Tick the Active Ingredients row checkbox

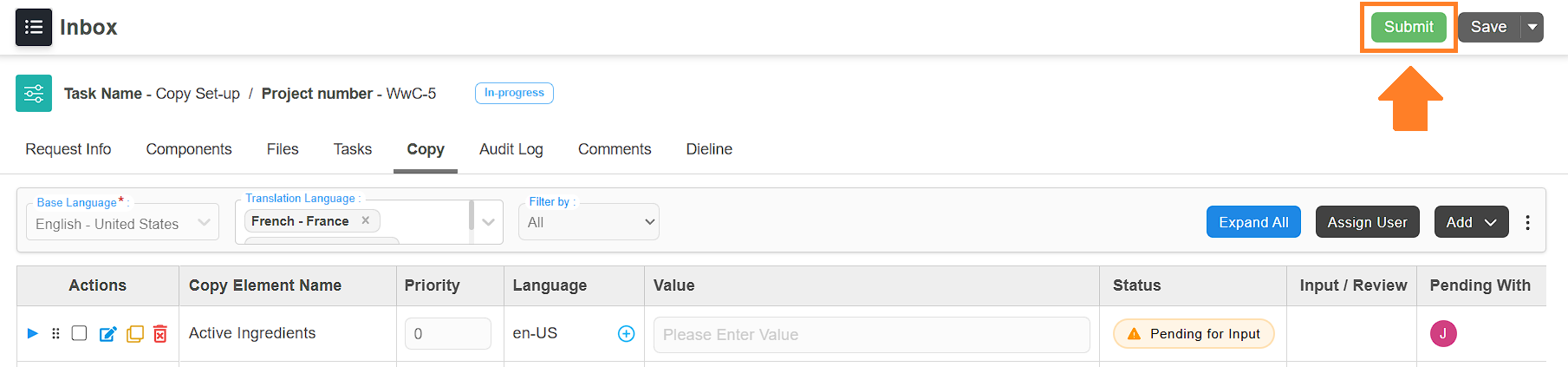[x=79, y=333]
